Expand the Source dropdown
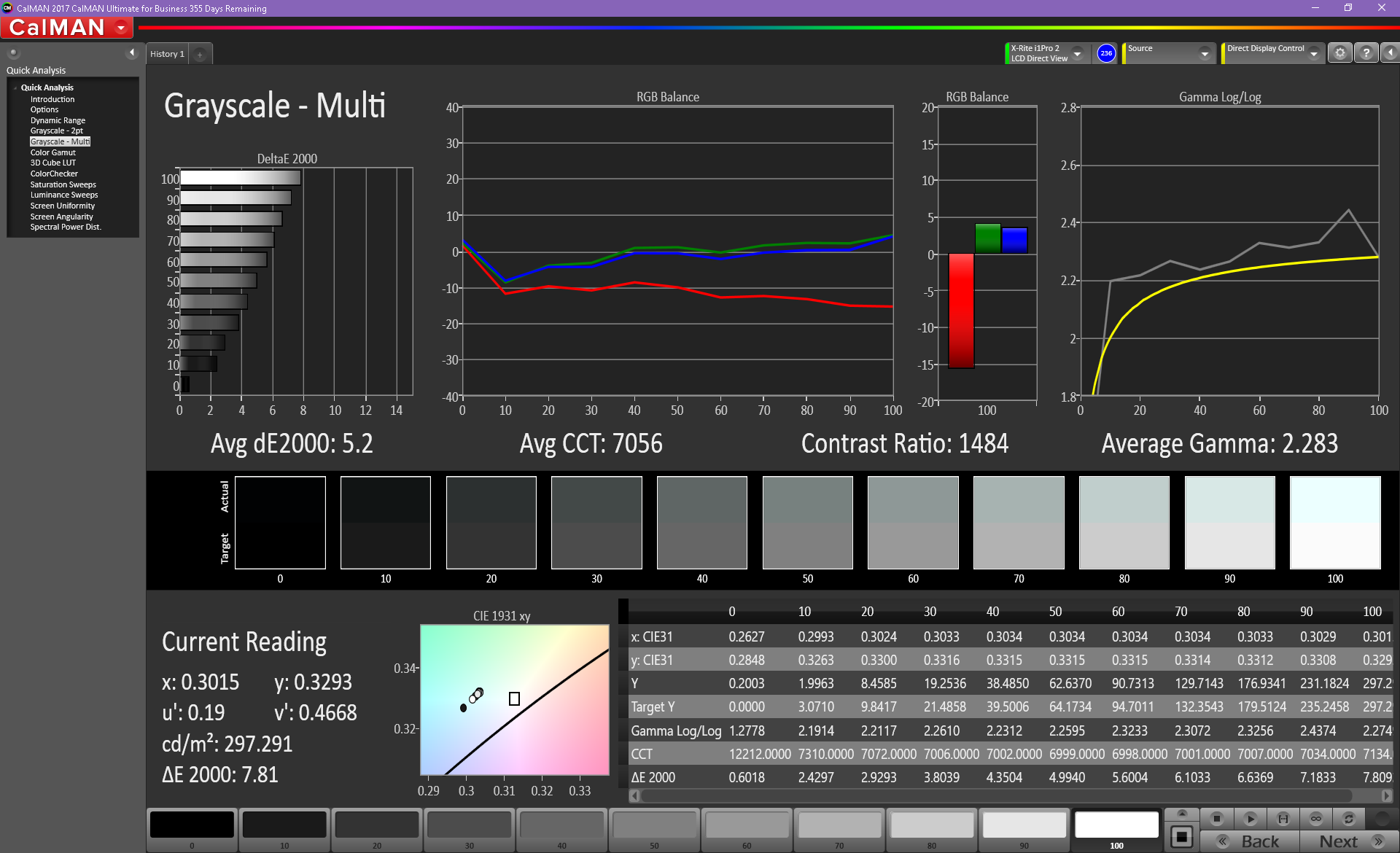1400x853 pixels. (1205, 53)
